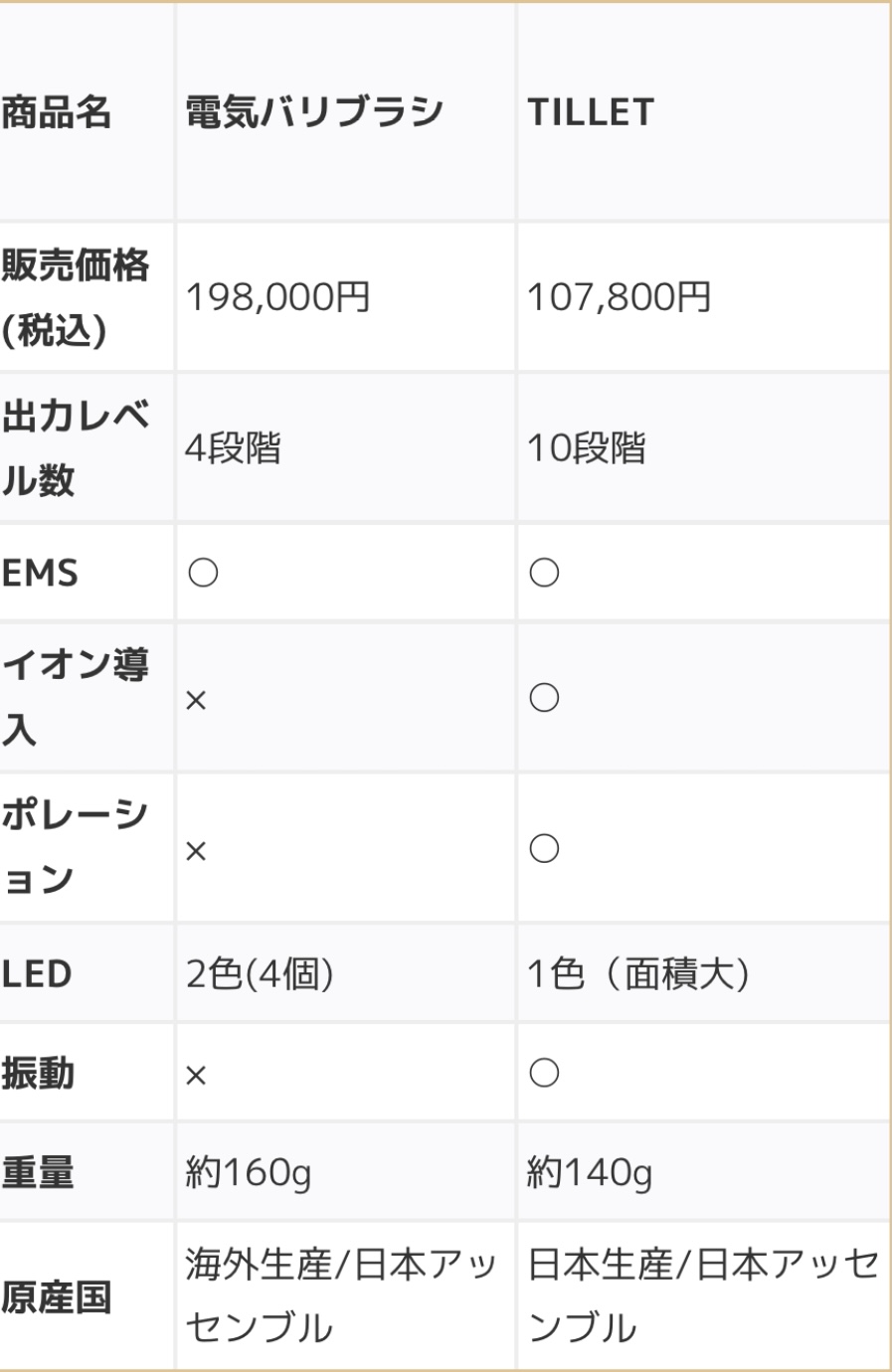
Task: Select the 107,800円 price cell
Action: (619, 297)
